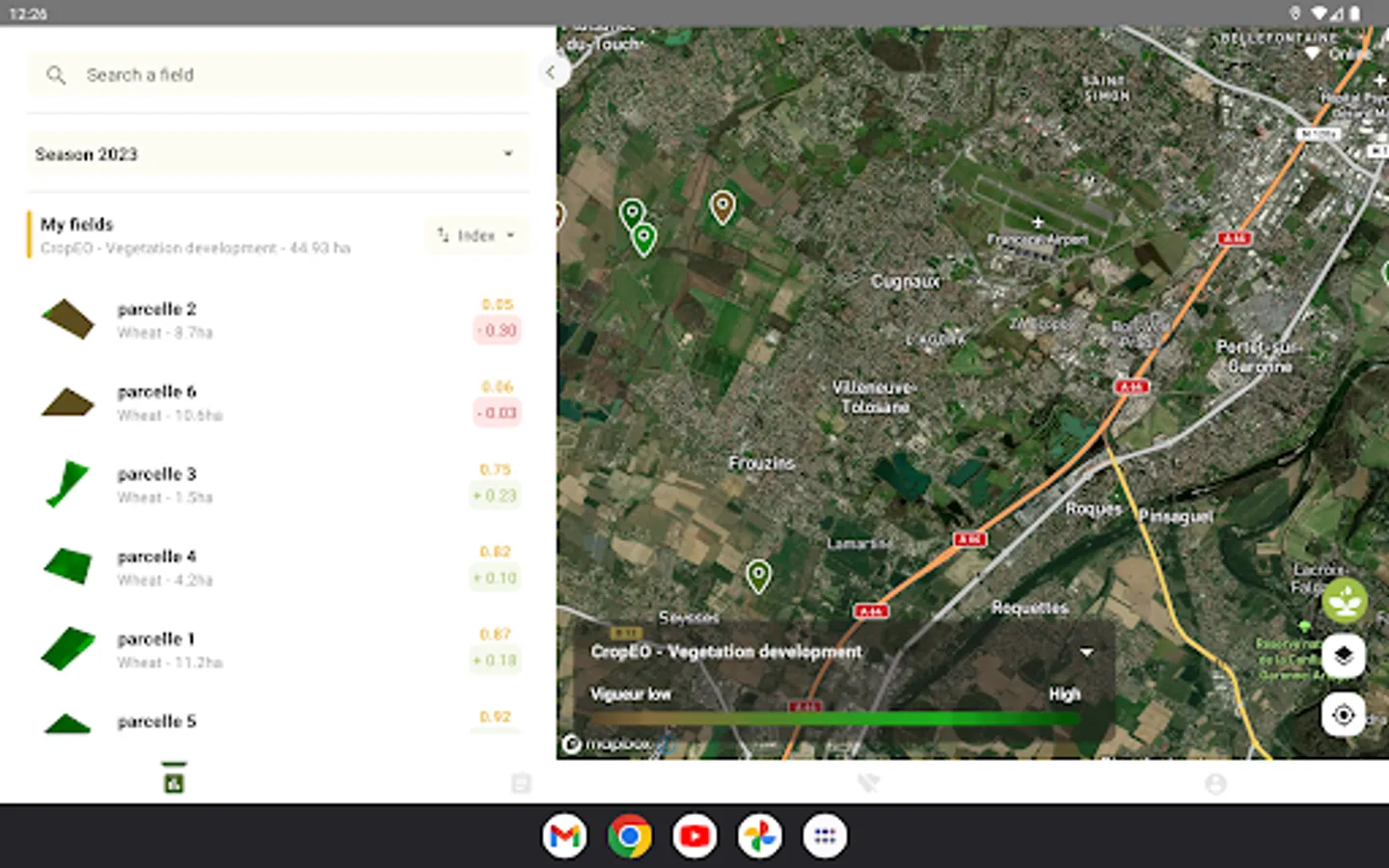Click the -0.30 change badge
Screen dimensions: 1389x868
coord(497,330)
